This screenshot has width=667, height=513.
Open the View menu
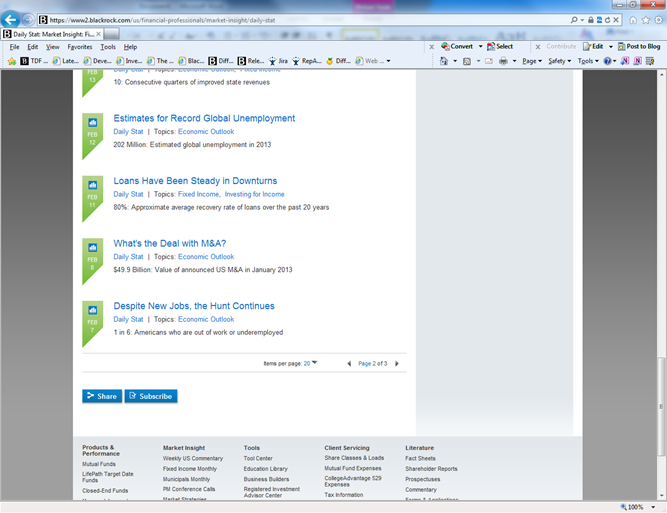coord(53,47)
